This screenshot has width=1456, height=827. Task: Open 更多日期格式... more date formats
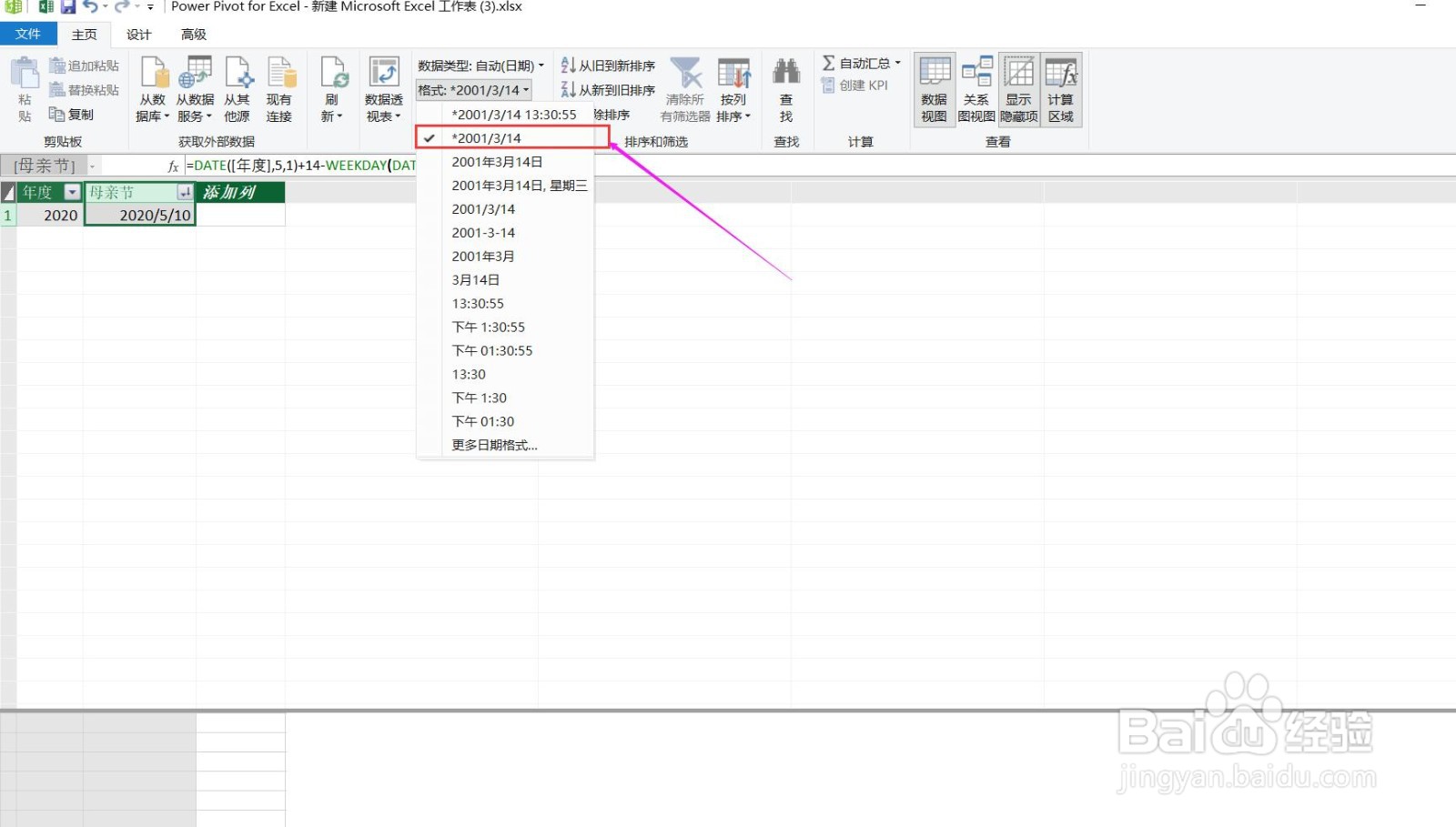click(505, 446)
